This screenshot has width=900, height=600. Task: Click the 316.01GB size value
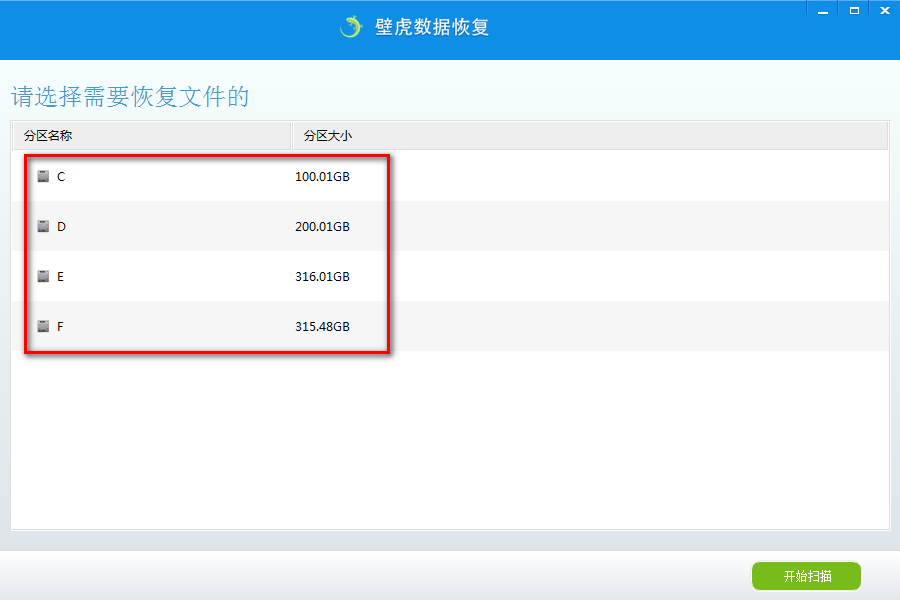pos(322,277)
